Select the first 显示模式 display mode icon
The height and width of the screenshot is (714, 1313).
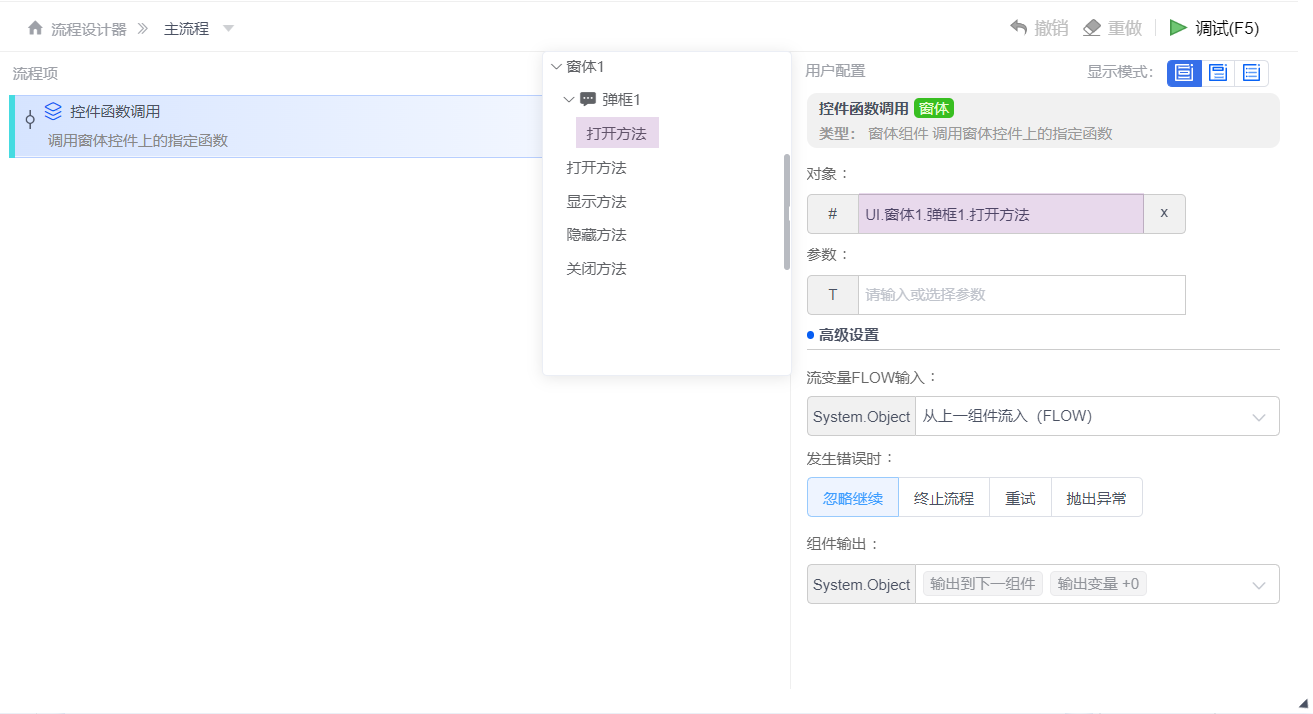pos(1184,73)
